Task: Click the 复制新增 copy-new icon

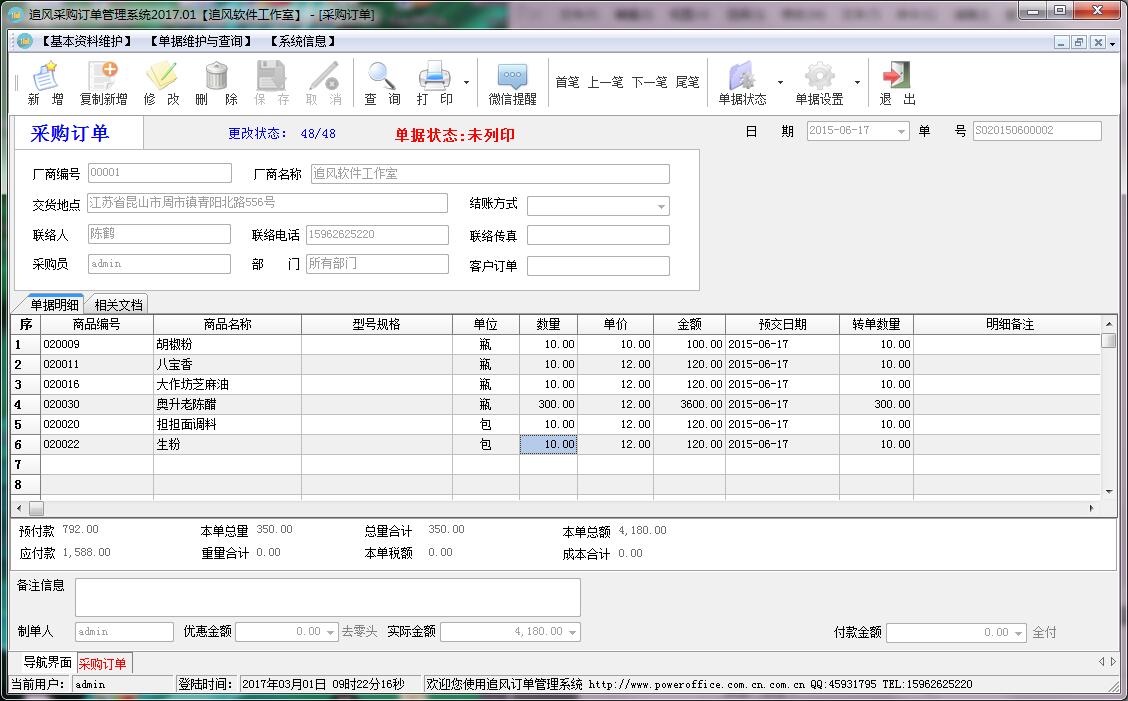Action: (x=103, y=77)
